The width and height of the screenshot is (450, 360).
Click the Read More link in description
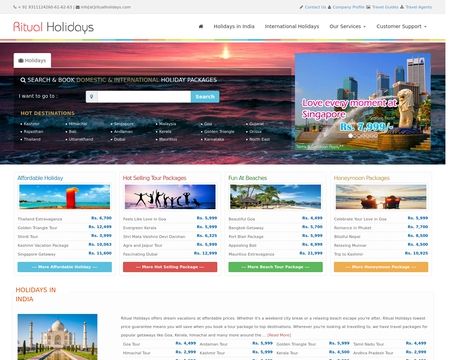[x=279, y=335]
